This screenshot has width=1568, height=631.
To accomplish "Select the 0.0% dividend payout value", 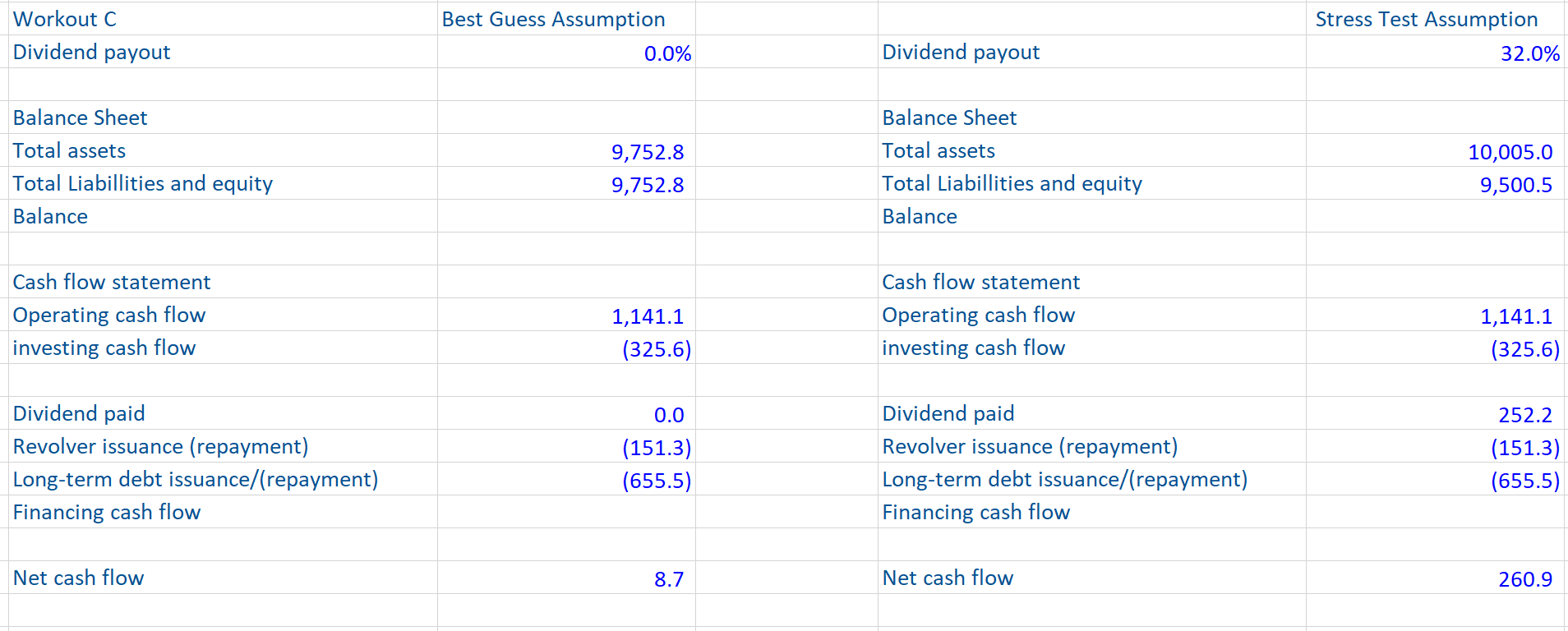I will [666, 53].
